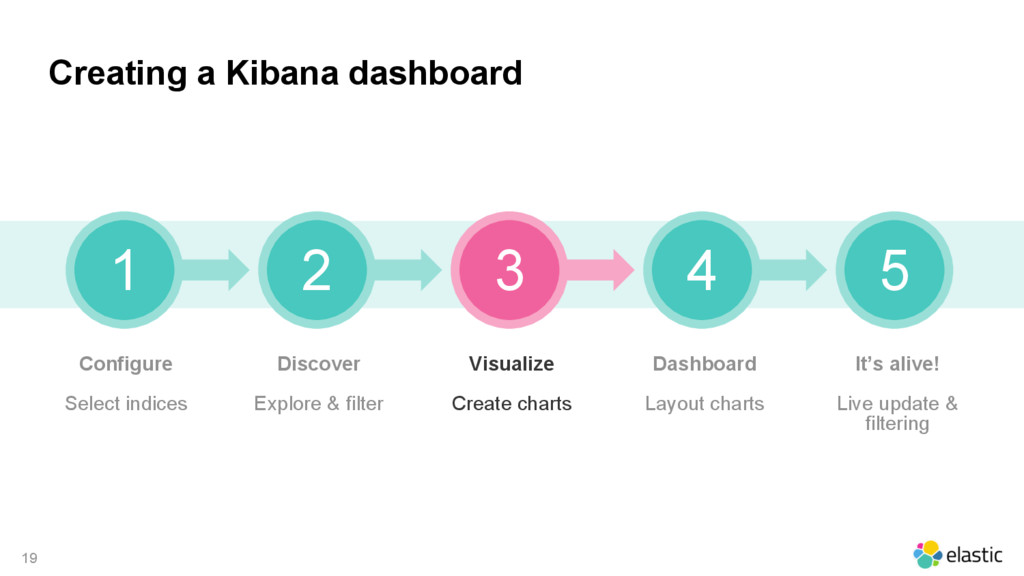Click the step 4 teal circle
This screenshot has width=1024, height=576.
point(702,270)
